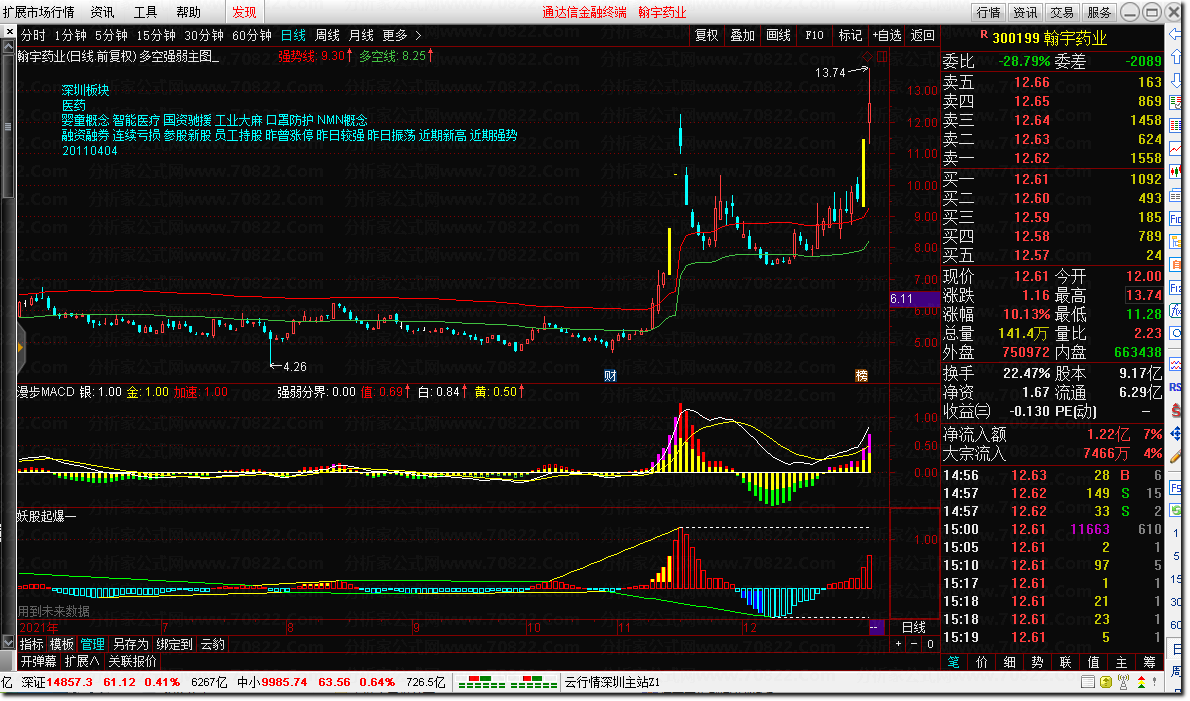Select the 主 tab in quote panel
Image resolution: width=1190 pixels, height=701 pixels.
tap(1122, 662)
